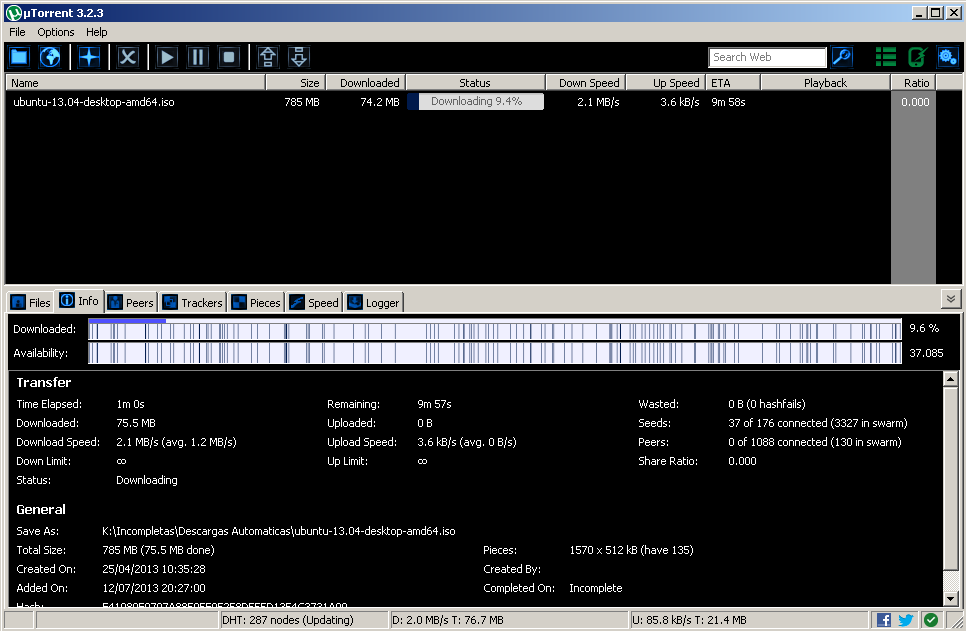966x631 pixels.
Task: Click the µTorrent logo icon in the title bar
Action: [14, 12]
